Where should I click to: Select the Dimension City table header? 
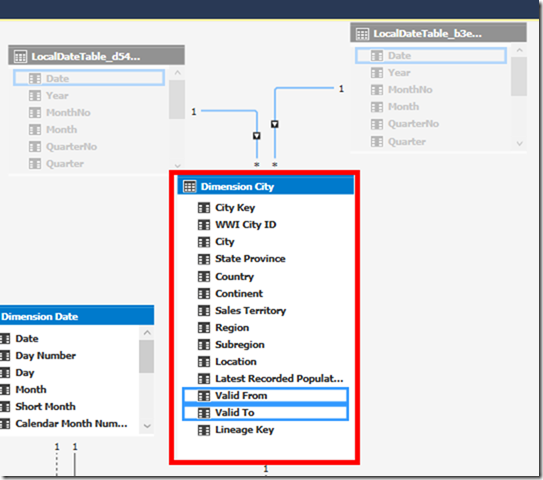[266, 186]
